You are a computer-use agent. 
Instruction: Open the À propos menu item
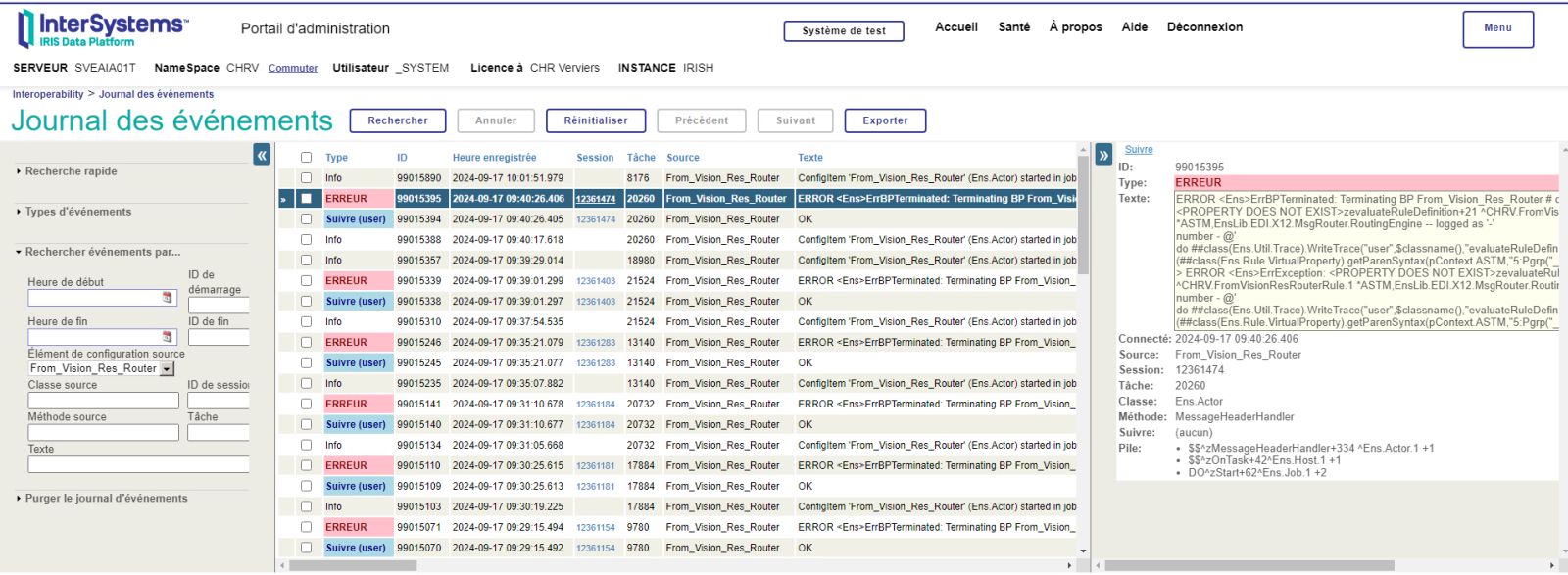tap(1076, 27)
